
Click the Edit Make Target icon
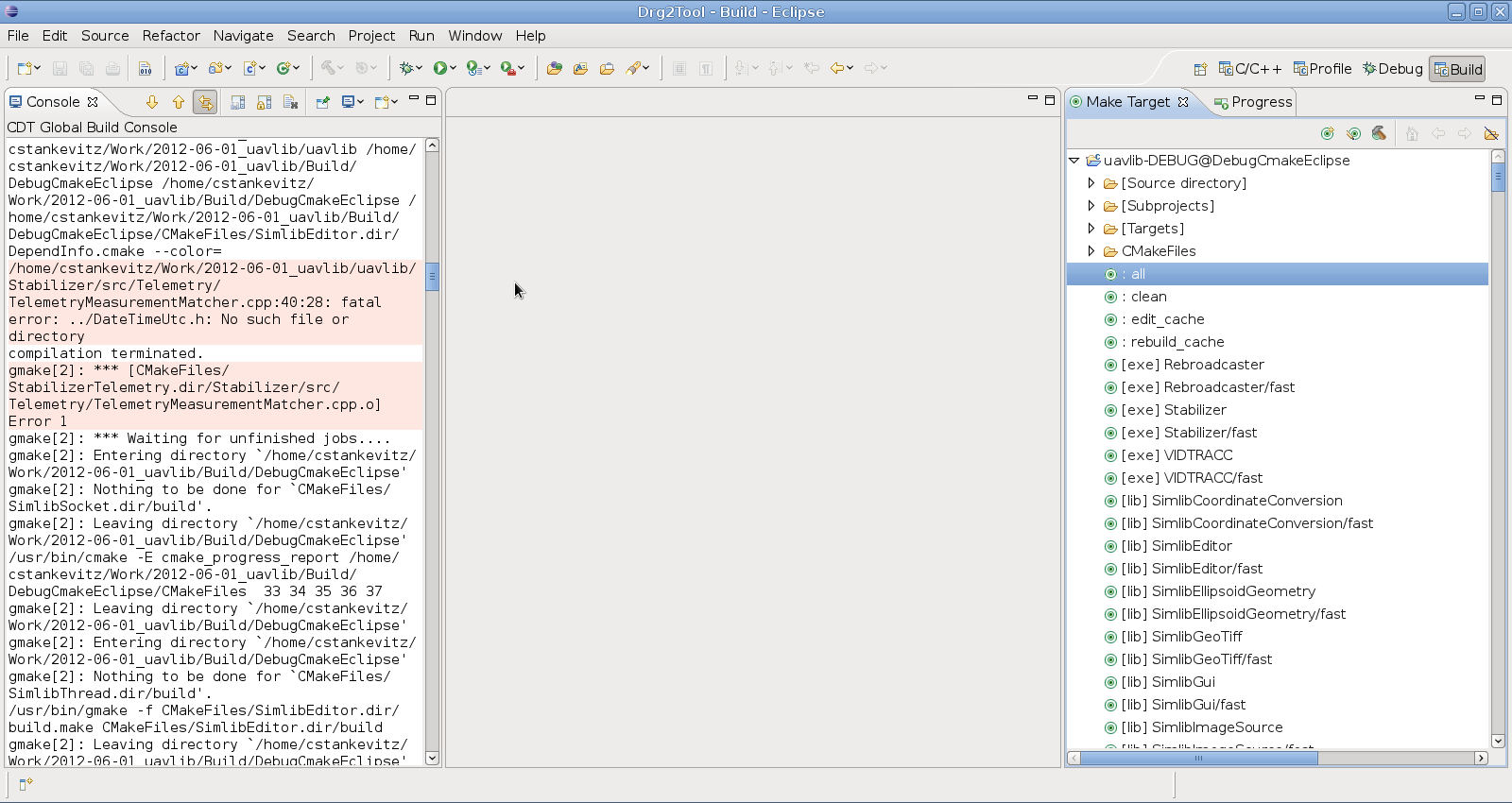1354,134
